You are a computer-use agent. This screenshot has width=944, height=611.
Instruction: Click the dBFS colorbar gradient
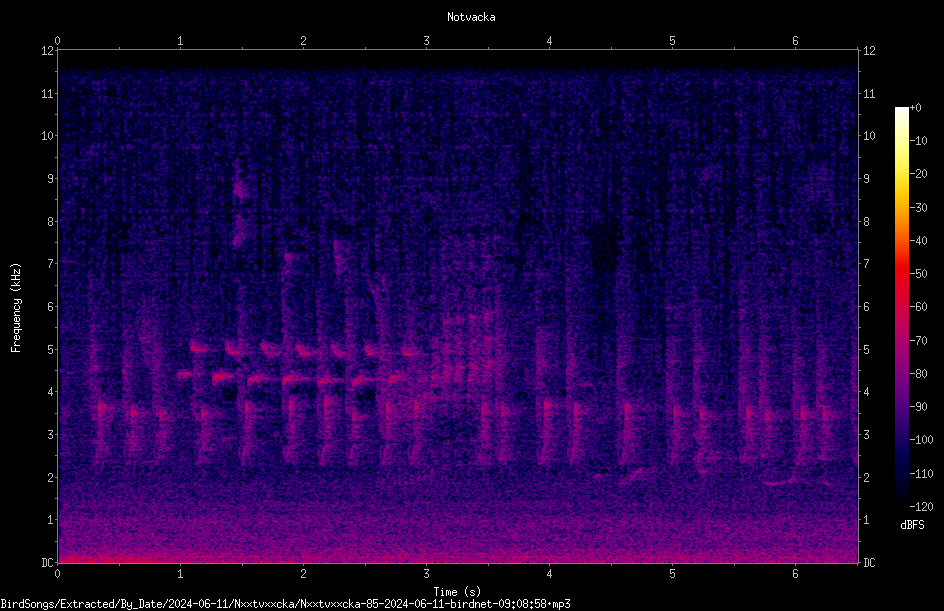[x=901, y=306]
